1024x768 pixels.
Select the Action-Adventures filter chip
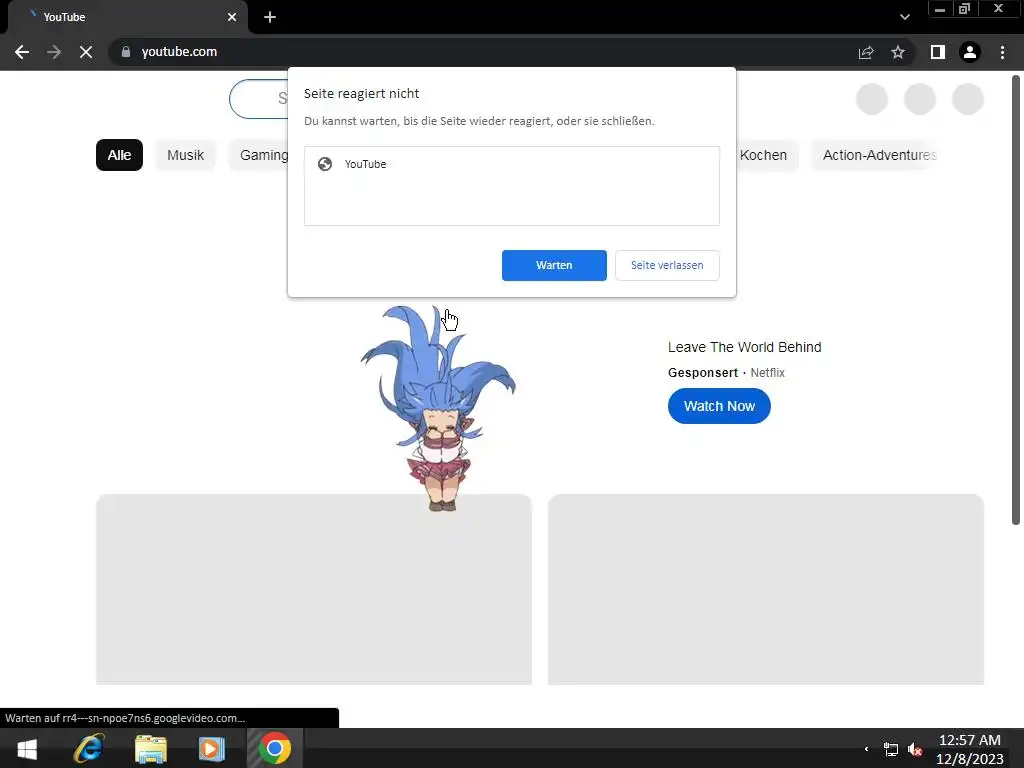point(877,155)
